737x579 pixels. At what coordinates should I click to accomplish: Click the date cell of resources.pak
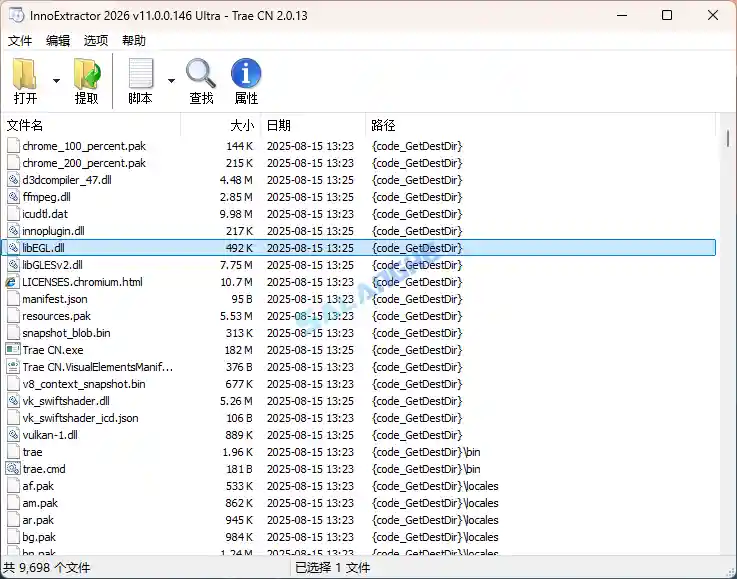(310, 316)
